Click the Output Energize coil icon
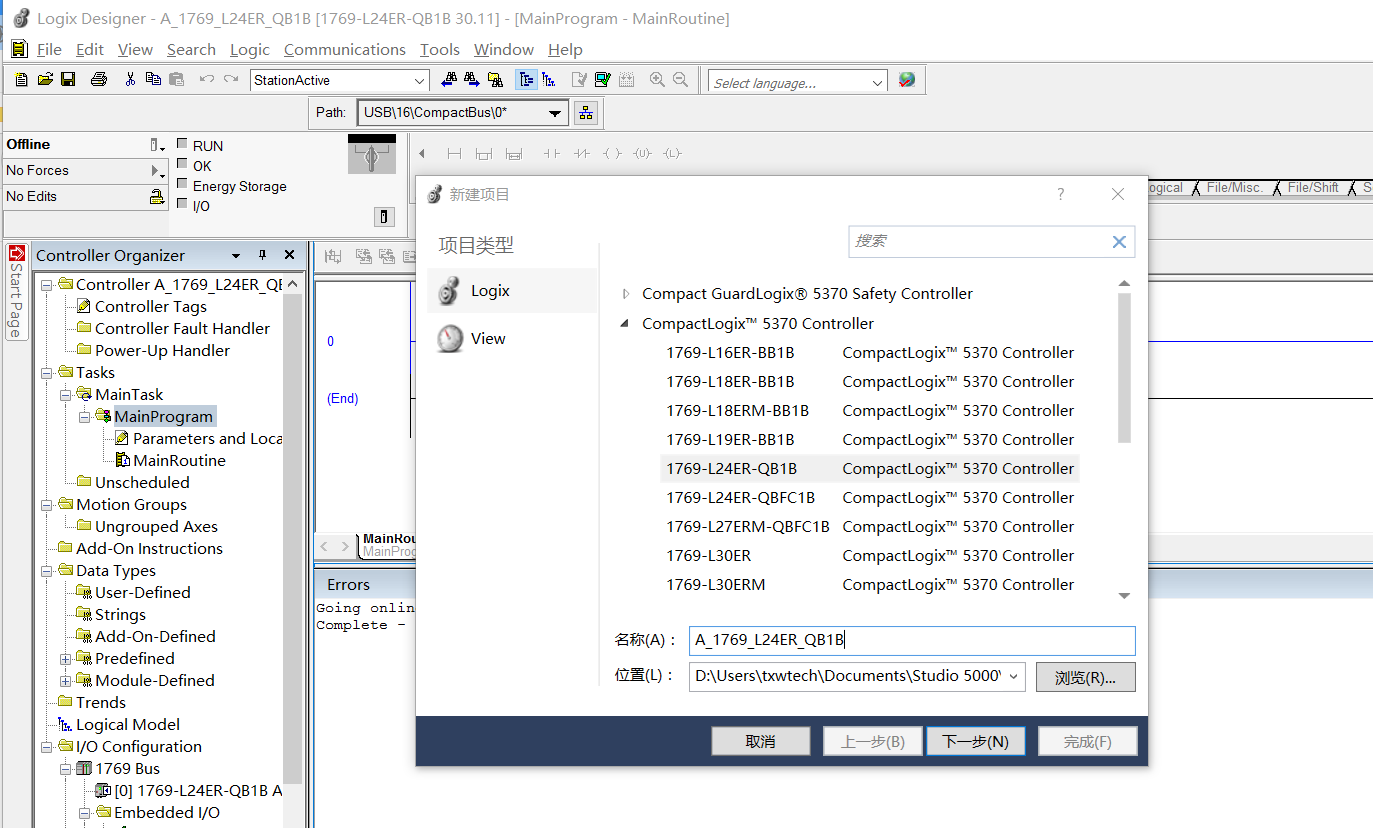Image resolution: width=1373 pixels, height=828 pixels. 612,154
